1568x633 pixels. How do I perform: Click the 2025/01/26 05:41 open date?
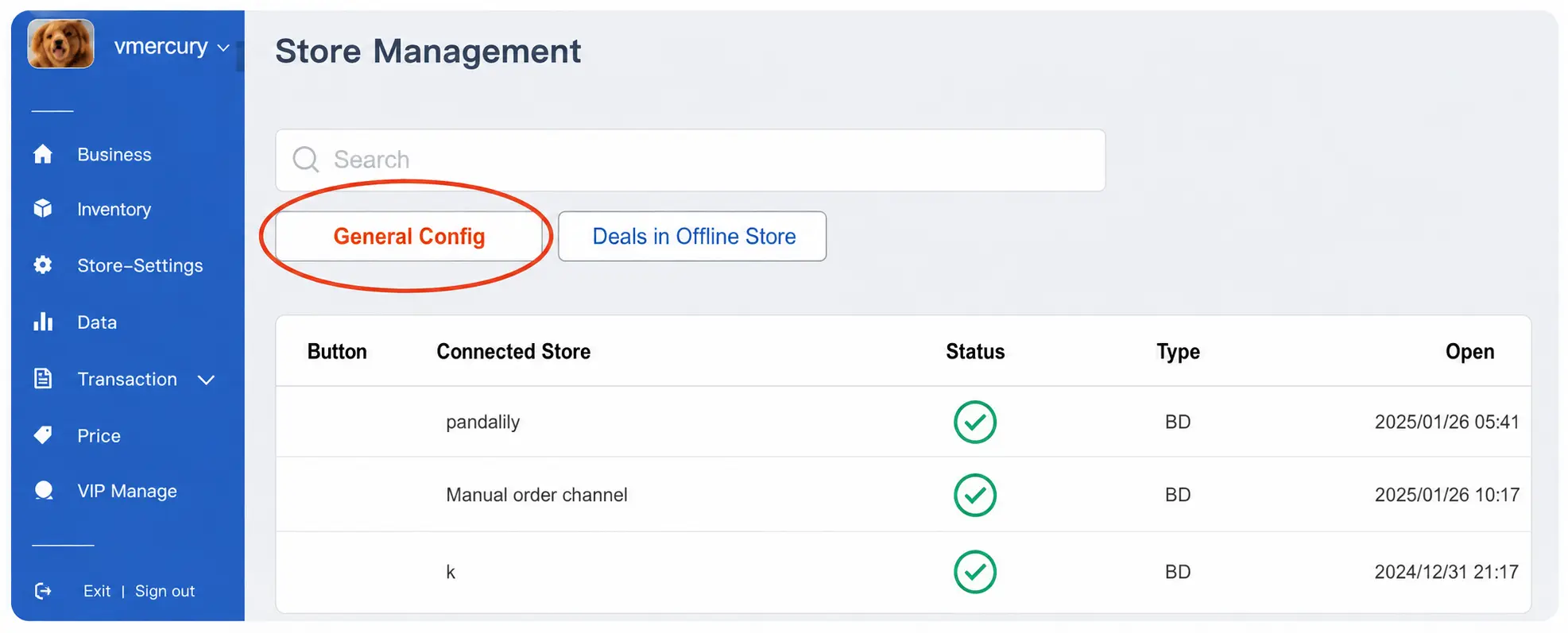click(1446, 422)
